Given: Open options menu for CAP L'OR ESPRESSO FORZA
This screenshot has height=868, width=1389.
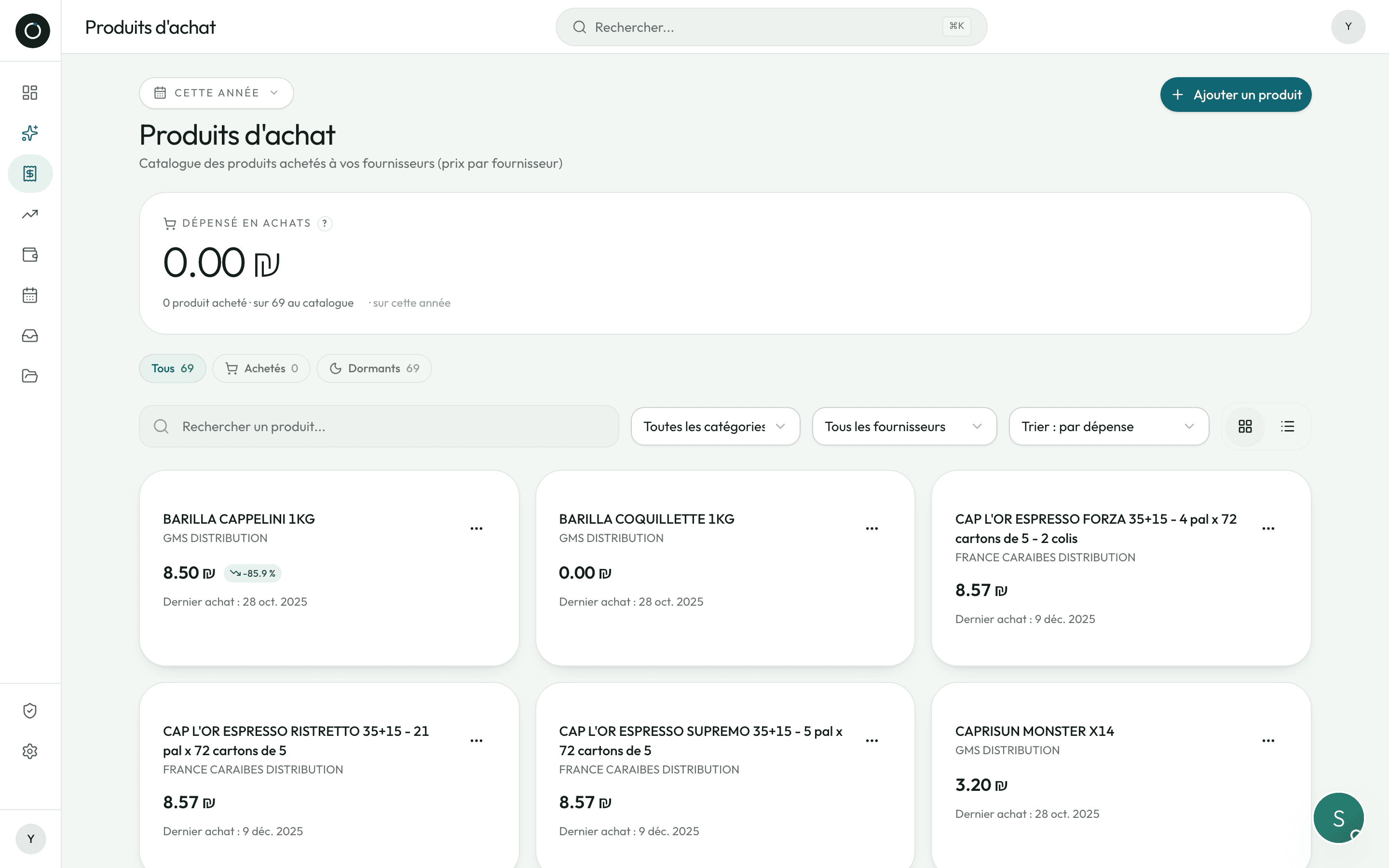Looking at the screenshot, I should pos(1268,528).
